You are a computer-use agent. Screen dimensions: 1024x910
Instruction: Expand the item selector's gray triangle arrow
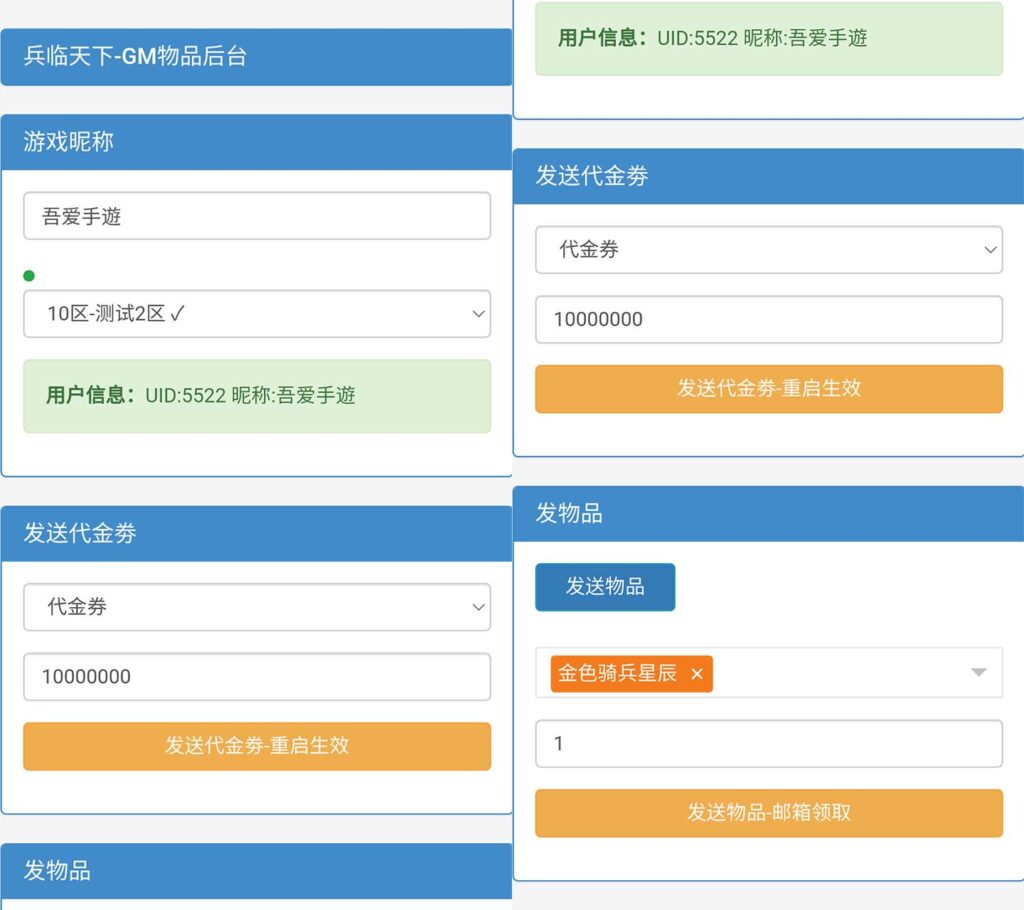(x=979, y=673)
